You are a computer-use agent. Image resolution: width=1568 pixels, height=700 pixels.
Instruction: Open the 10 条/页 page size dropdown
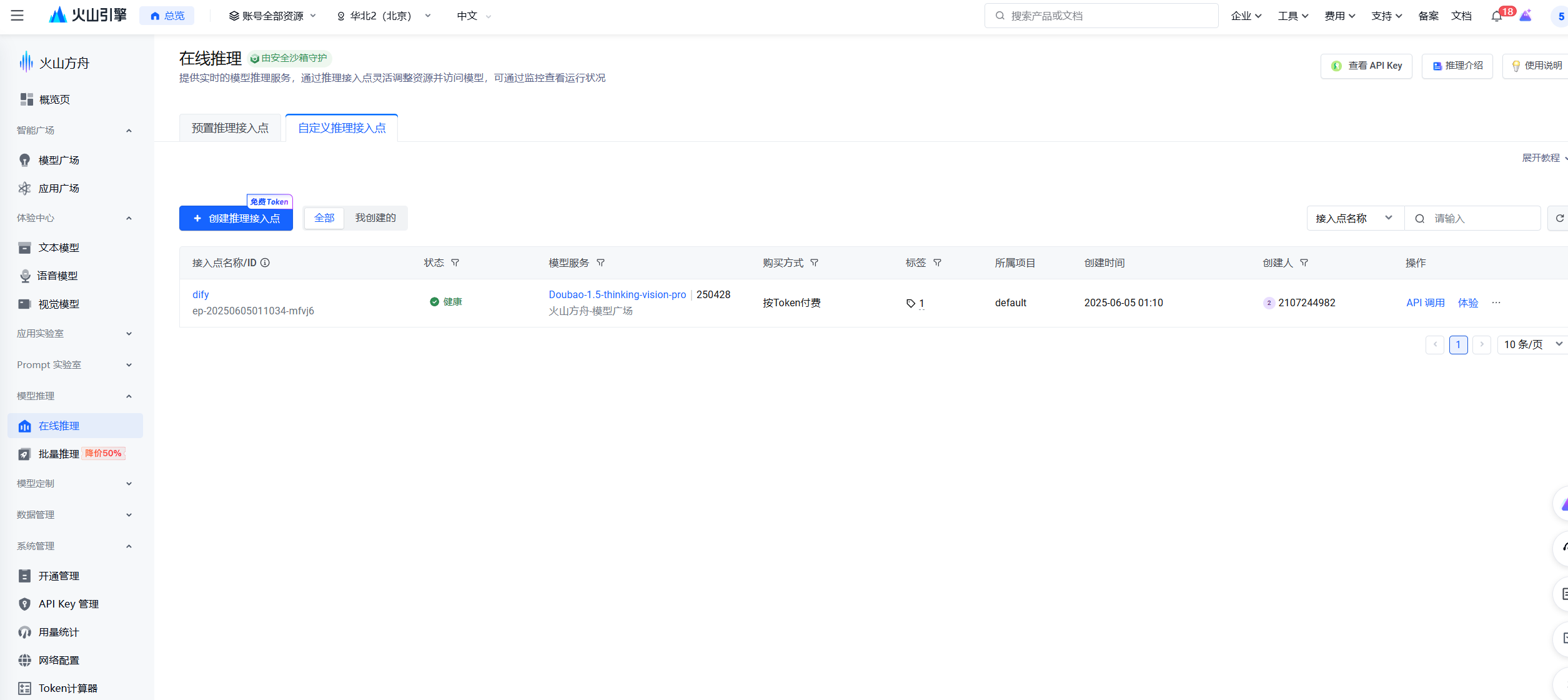pyautogui.click(x=1532, y=344)
